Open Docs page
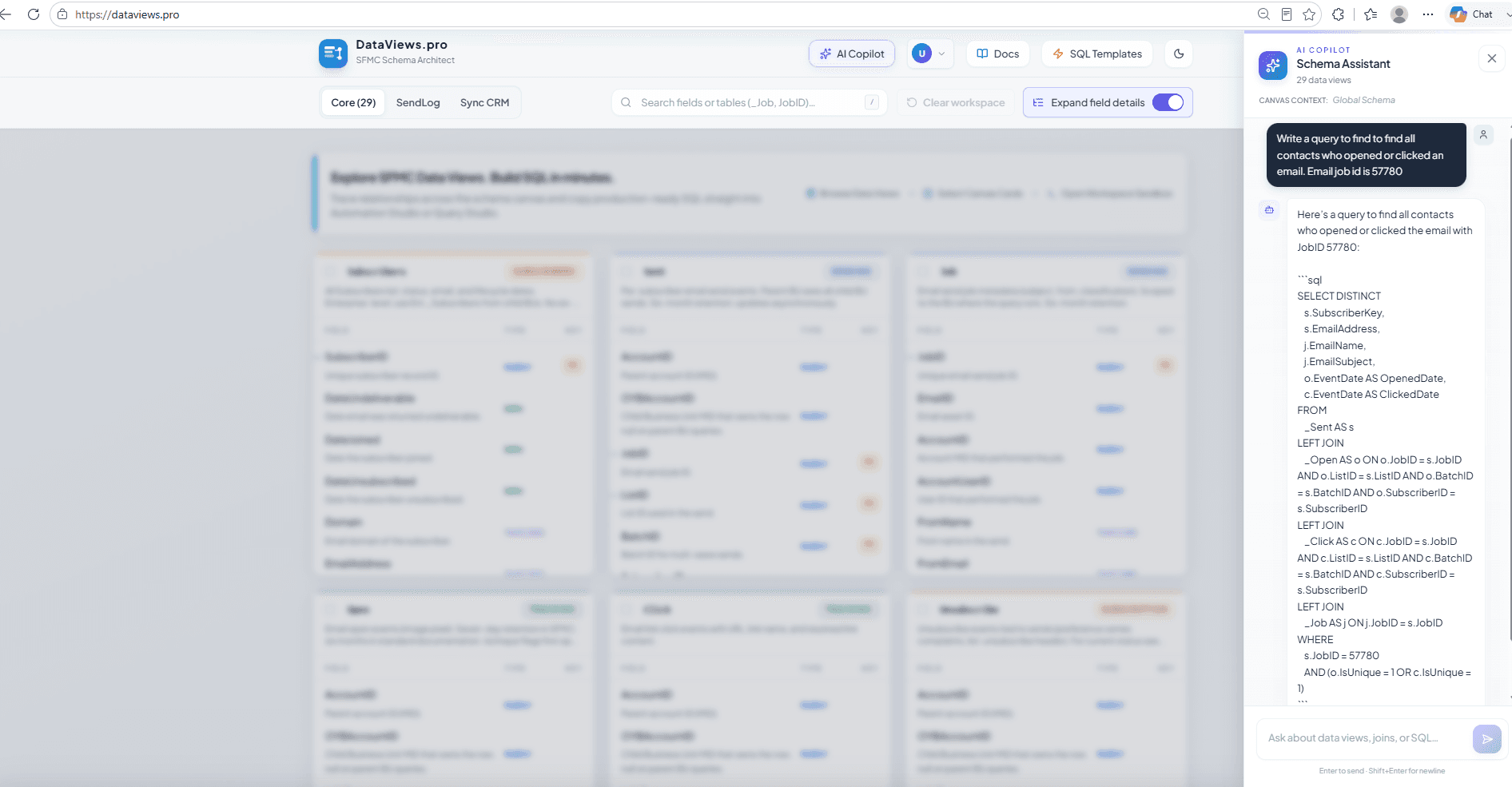This screenshot has height=787, width=1512. pos(998,54)
